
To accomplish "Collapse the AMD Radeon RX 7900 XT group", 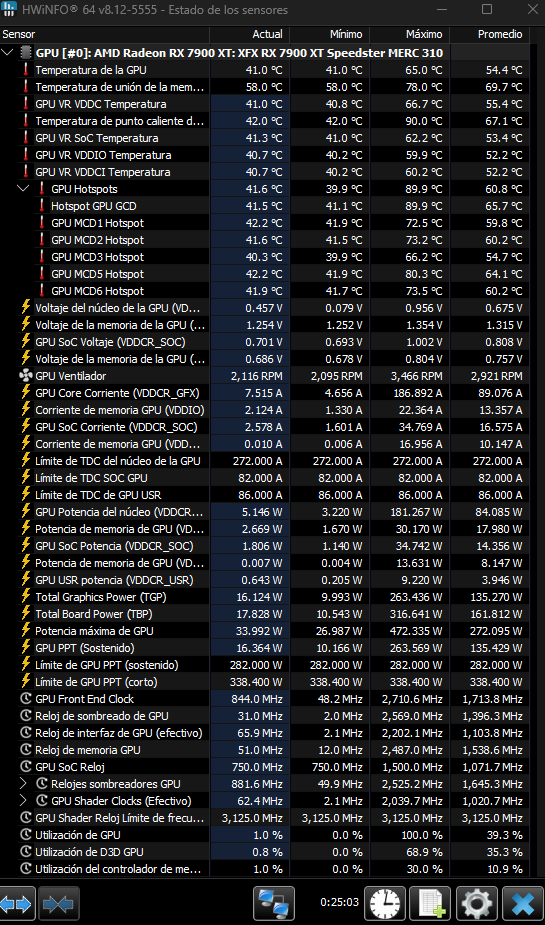I will tap(8, 53).
